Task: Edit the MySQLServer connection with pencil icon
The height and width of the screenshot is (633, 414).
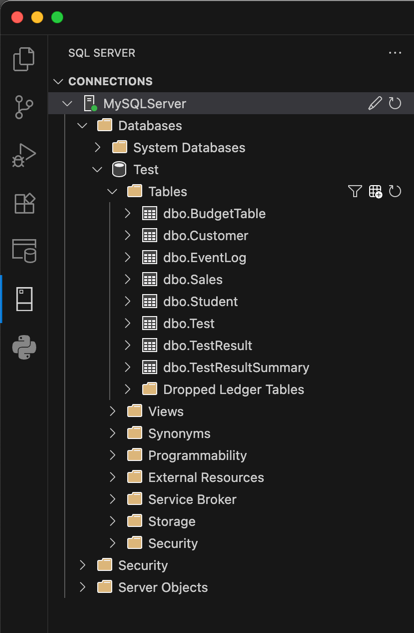Action: (375, 103)
